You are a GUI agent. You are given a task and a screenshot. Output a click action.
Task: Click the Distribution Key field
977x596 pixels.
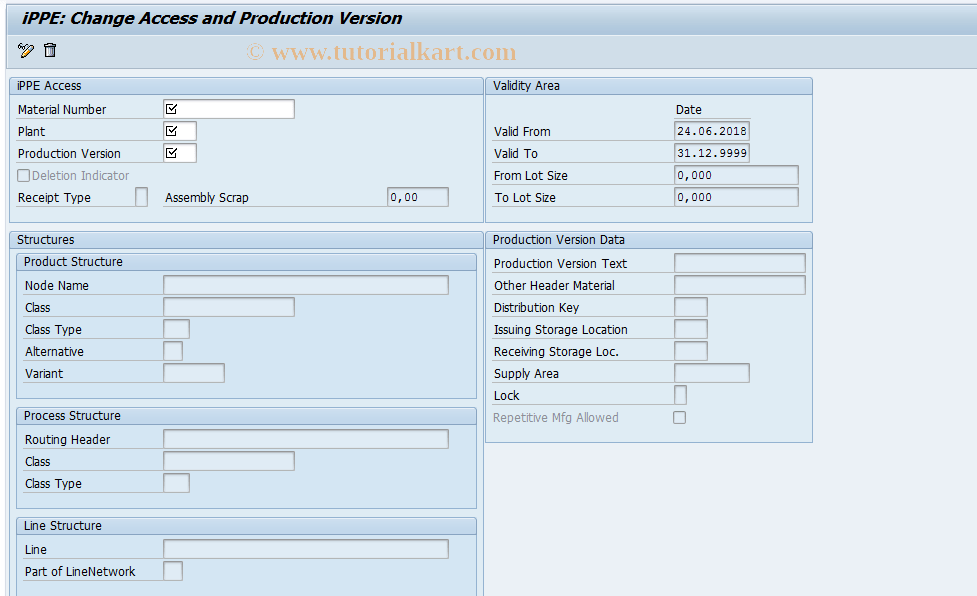tap(690, 306)
